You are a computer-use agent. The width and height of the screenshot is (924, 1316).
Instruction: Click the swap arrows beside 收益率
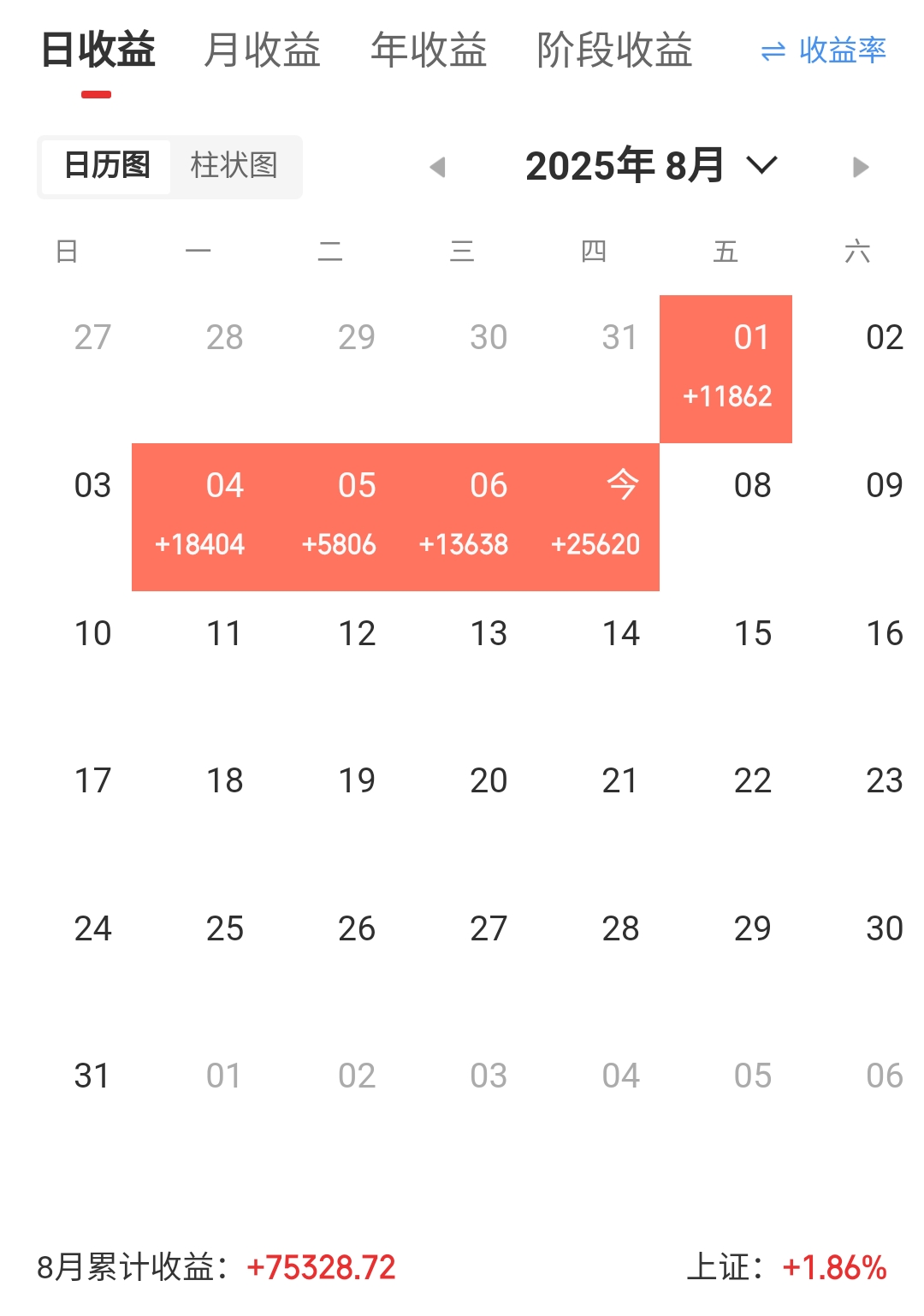[x=773, y=52]
